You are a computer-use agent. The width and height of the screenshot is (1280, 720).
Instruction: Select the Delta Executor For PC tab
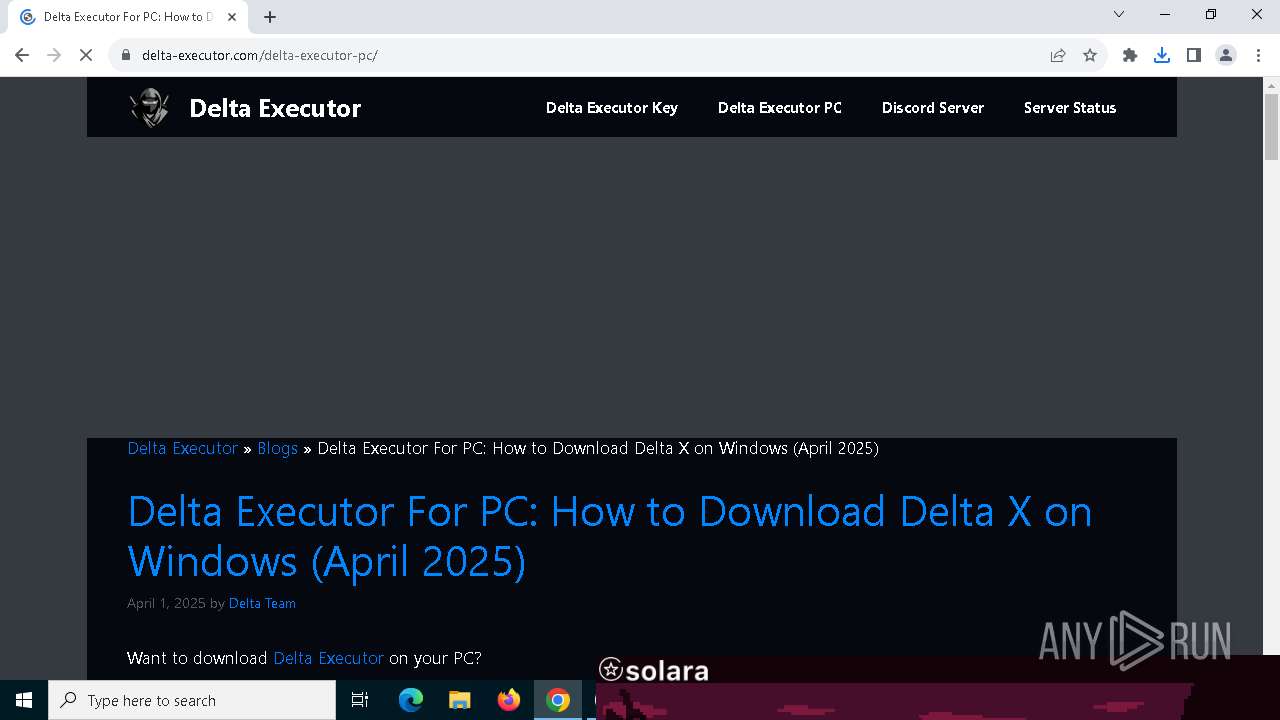click(127, 17)
